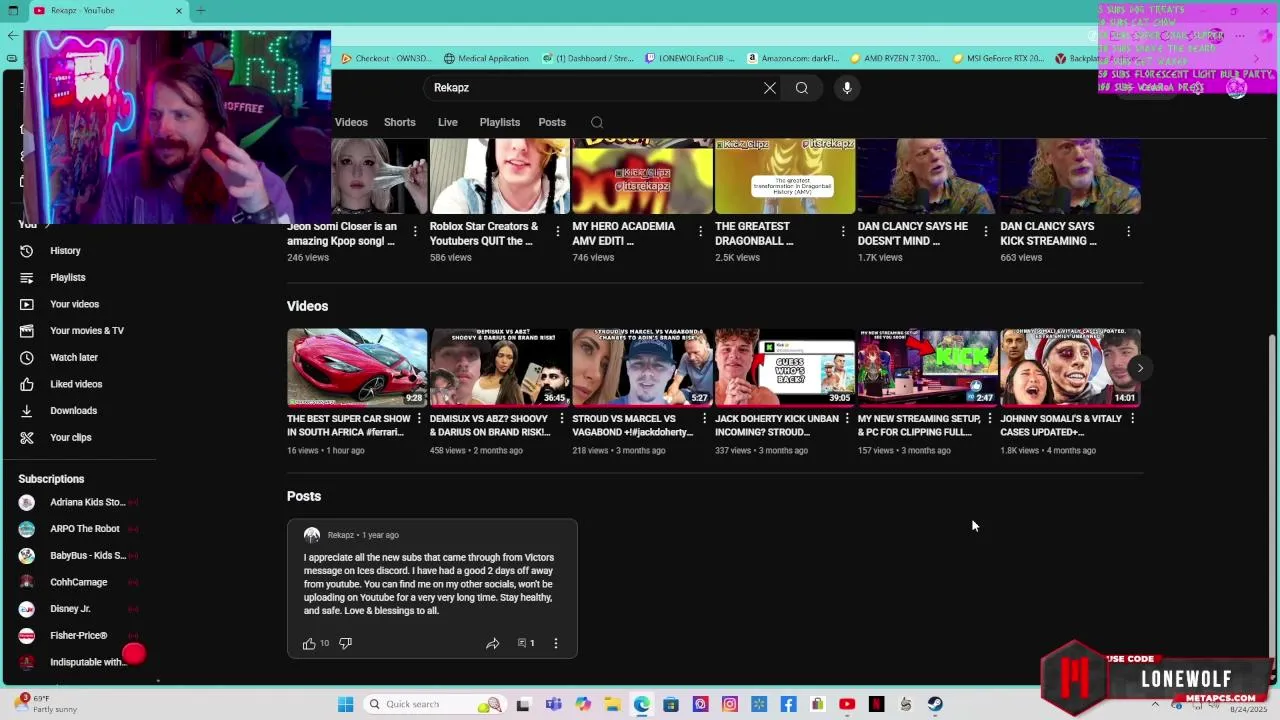Open comments on the Rekapz post

pyautogui.click(x=526, y=644)
